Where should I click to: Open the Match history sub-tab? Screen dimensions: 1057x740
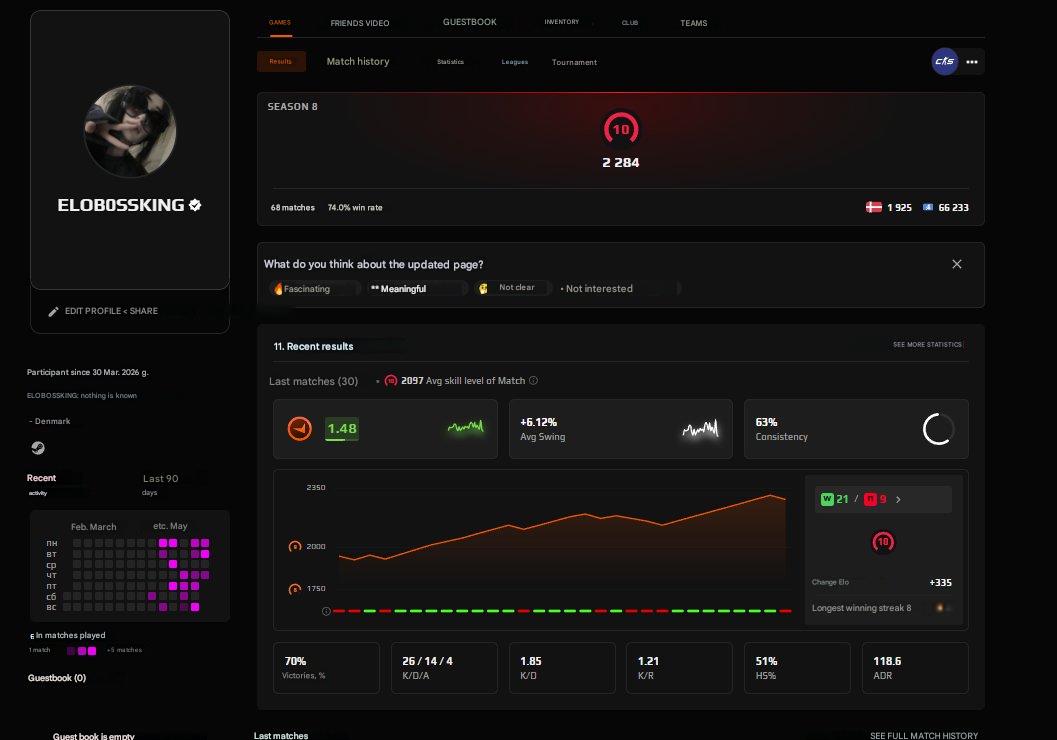tap(358, 61)
